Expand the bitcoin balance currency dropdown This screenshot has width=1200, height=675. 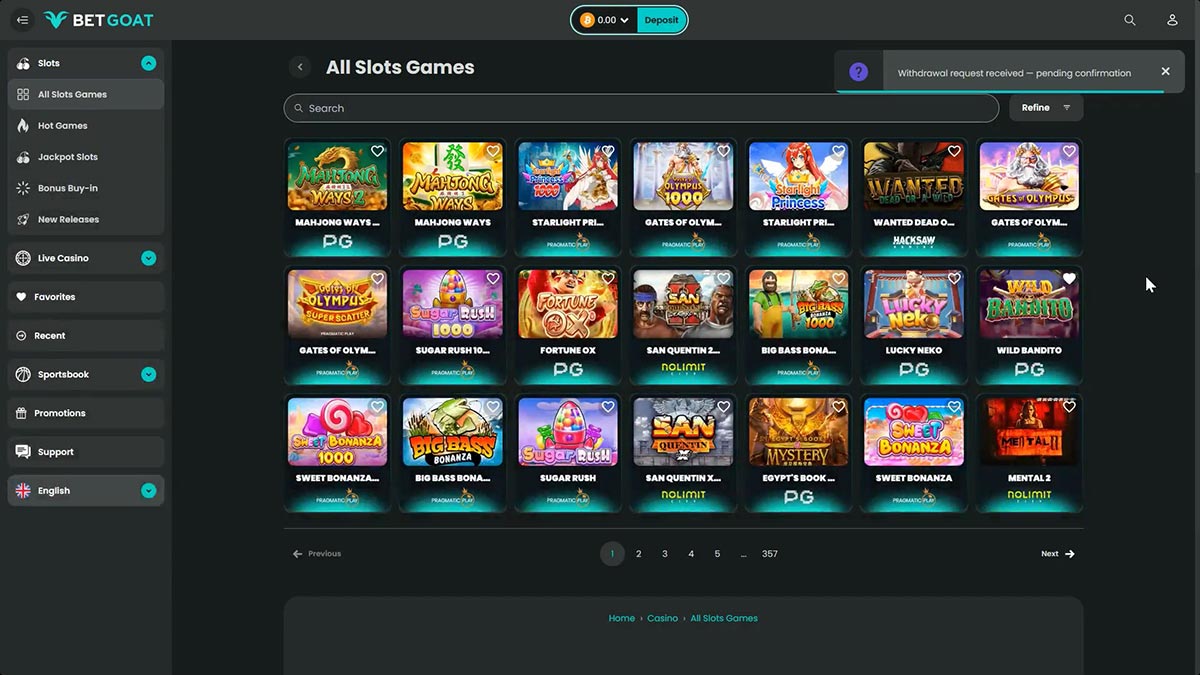605,20
